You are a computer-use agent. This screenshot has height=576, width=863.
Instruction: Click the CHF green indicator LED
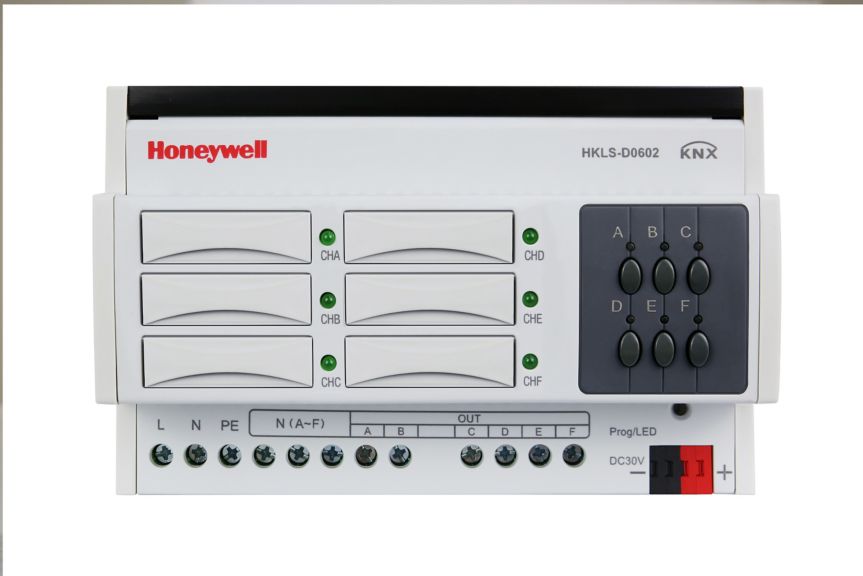530,361
